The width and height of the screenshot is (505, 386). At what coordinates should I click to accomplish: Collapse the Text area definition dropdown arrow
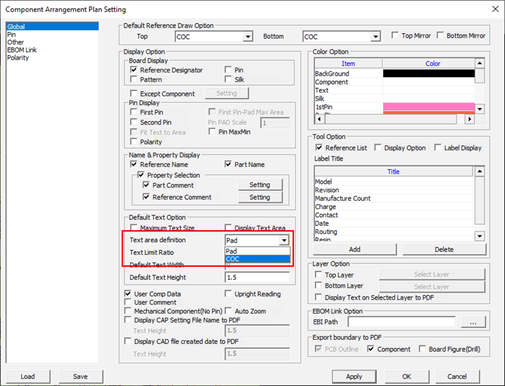pos(284,240)
